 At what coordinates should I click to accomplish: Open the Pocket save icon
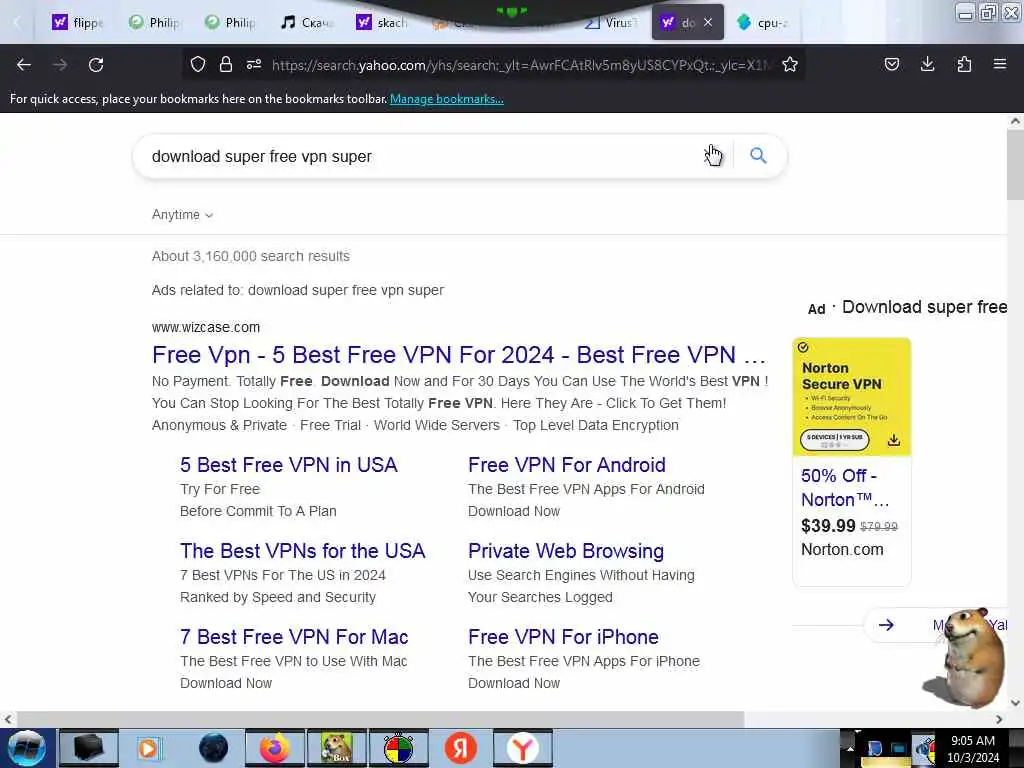[x=891, y=64]
